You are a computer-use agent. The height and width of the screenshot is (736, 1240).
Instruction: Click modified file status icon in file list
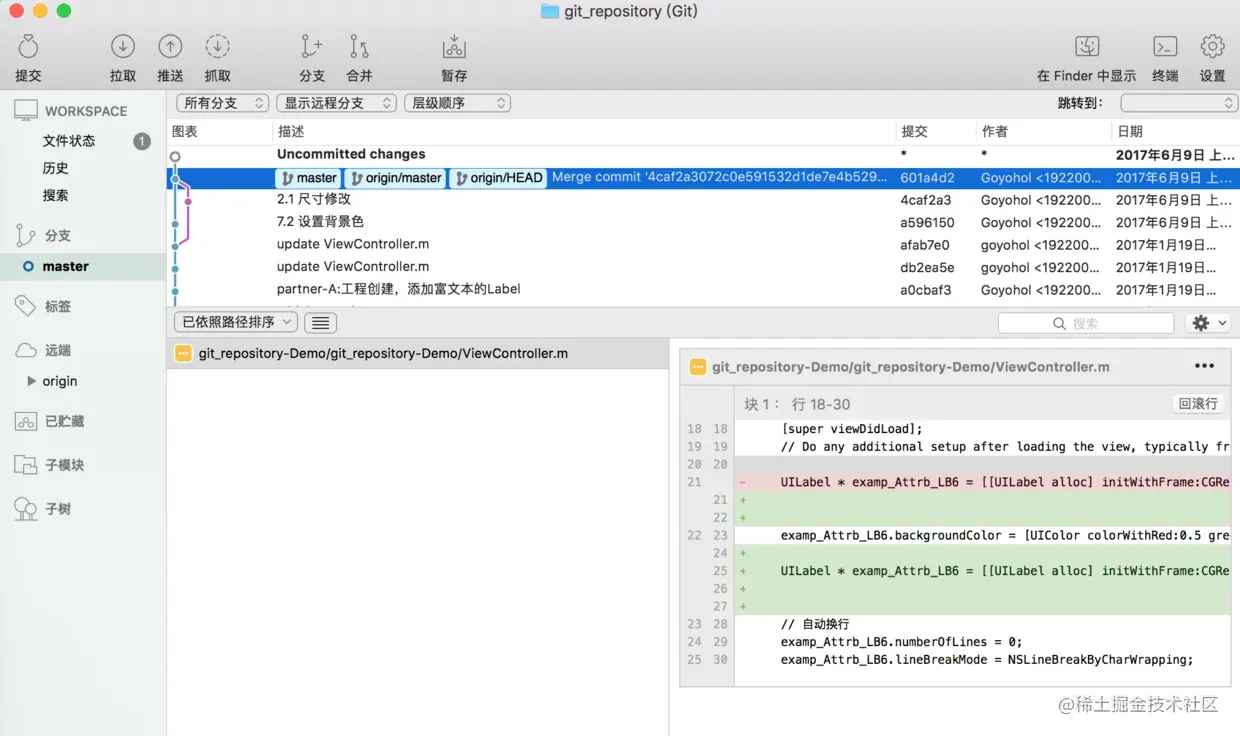click(x=183, y=353)
